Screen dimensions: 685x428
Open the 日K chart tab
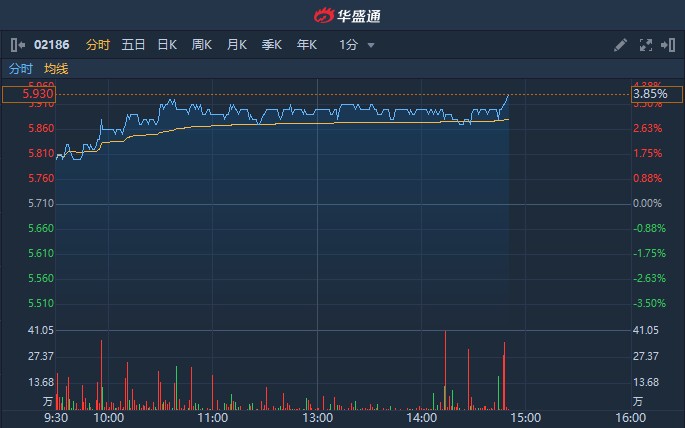pyautogui.click(x=167, y=45)
